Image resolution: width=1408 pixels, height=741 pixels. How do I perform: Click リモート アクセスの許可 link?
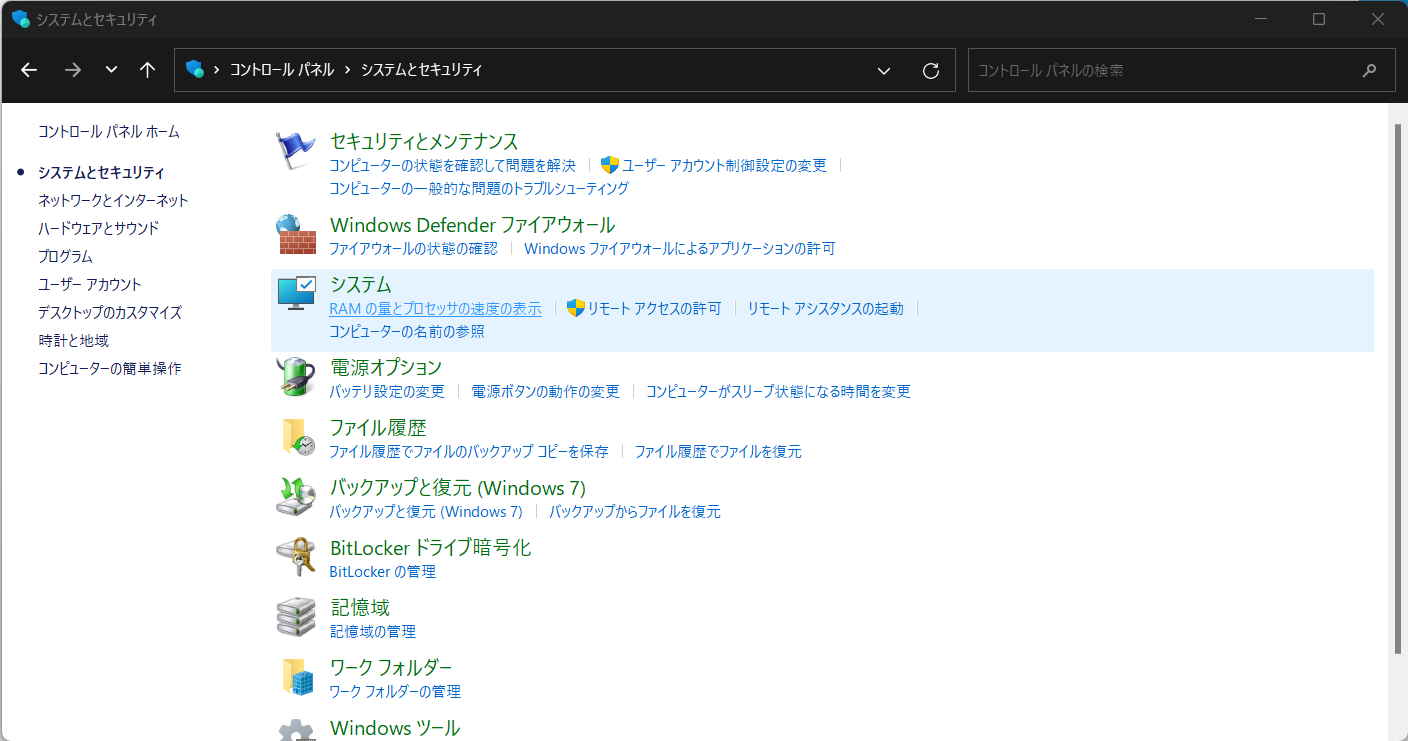pos(653,309)
